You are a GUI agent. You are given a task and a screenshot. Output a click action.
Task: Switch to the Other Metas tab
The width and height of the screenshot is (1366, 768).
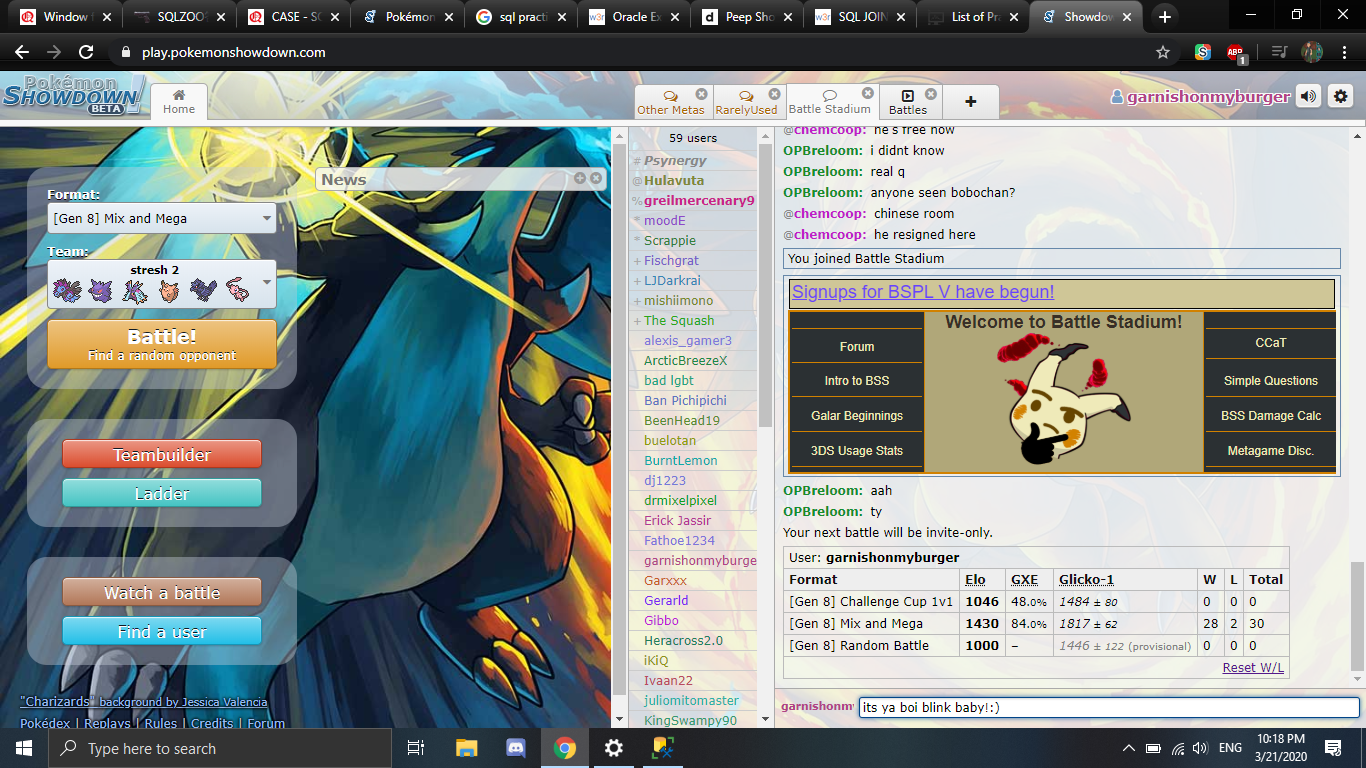(670, 102)
